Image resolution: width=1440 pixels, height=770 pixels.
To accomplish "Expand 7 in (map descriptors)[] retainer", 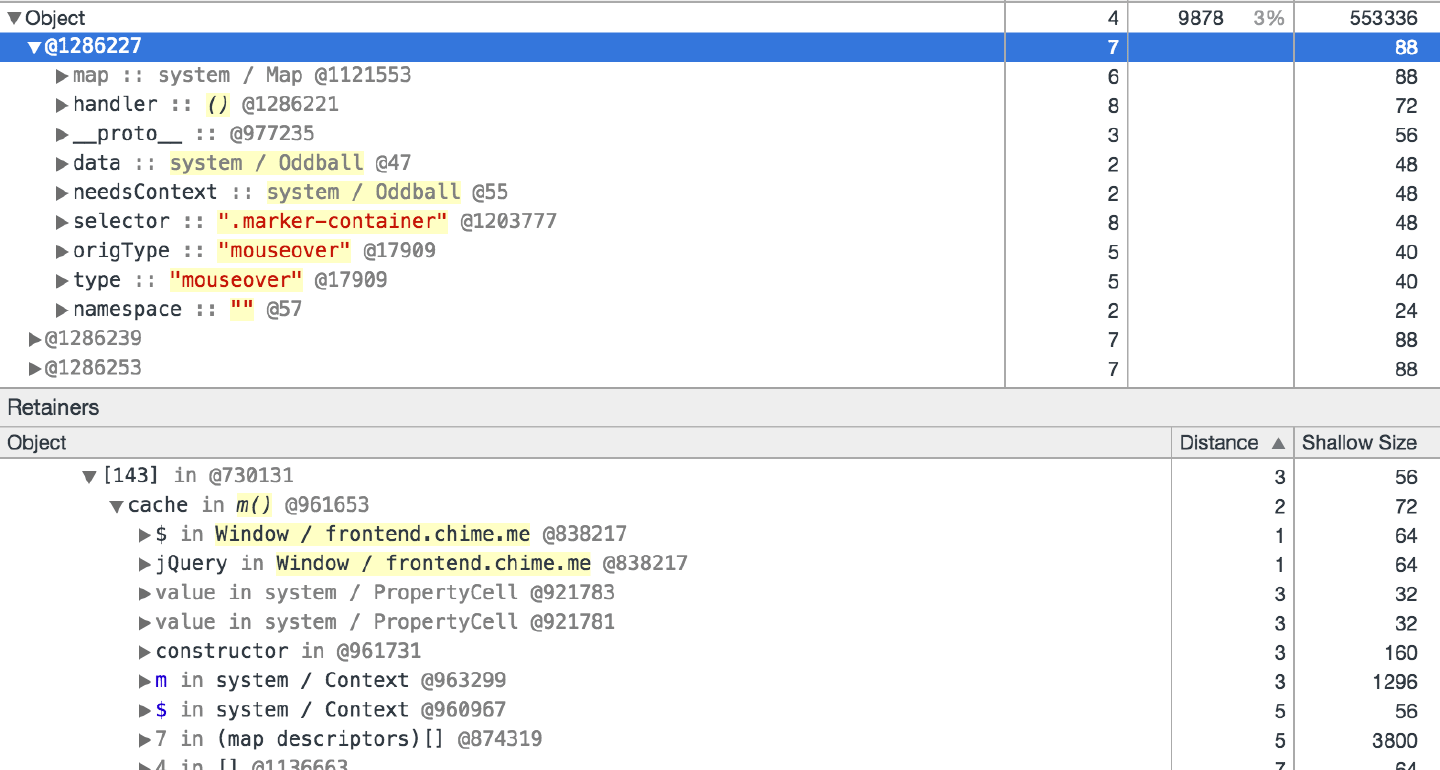I will pyautogui.click(x=145, y=740).
